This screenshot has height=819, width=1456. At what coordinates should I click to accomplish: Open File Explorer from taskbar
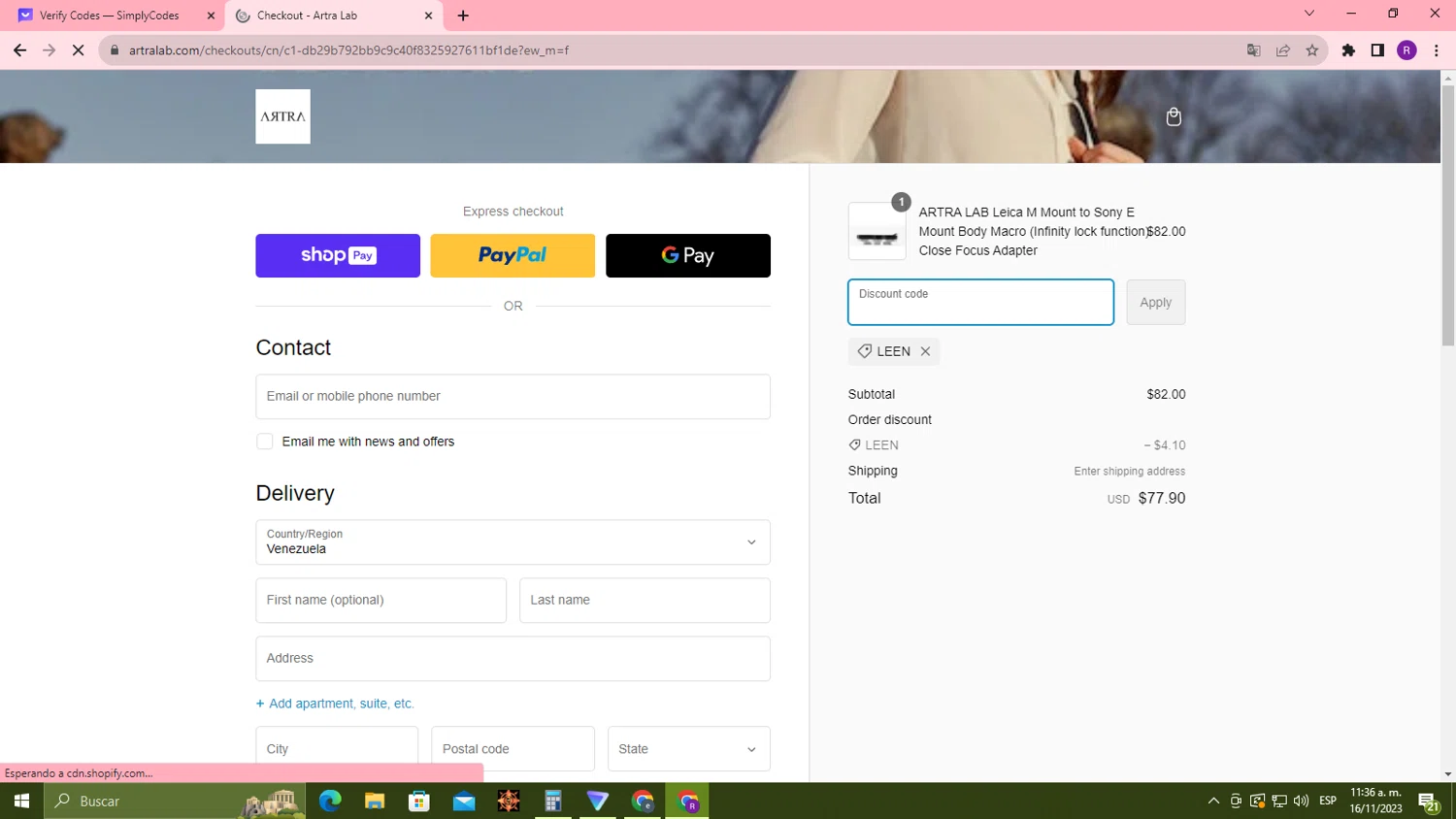pos(375,801)
